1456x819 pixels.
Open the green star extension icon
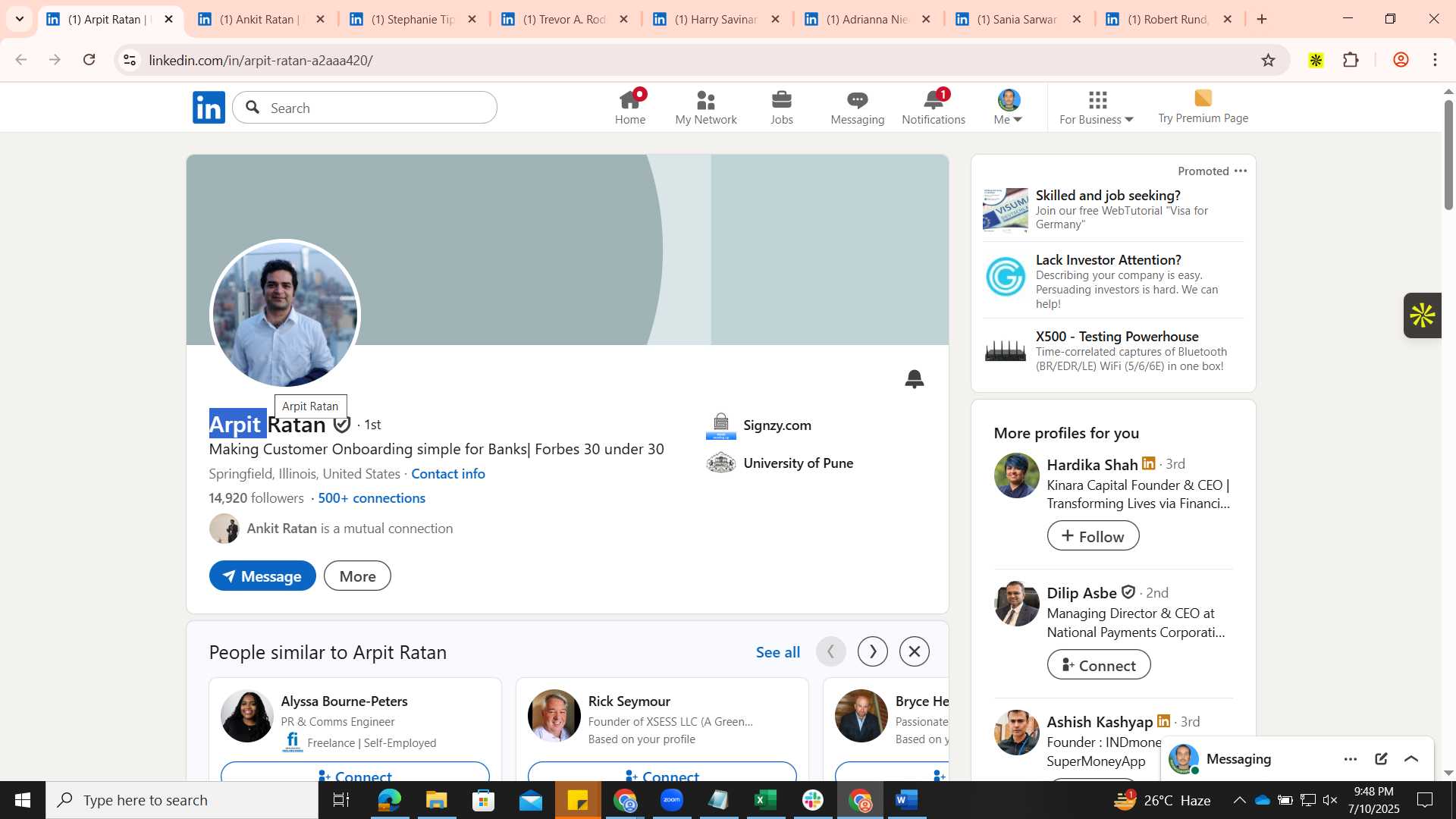tap(1316, 60)
